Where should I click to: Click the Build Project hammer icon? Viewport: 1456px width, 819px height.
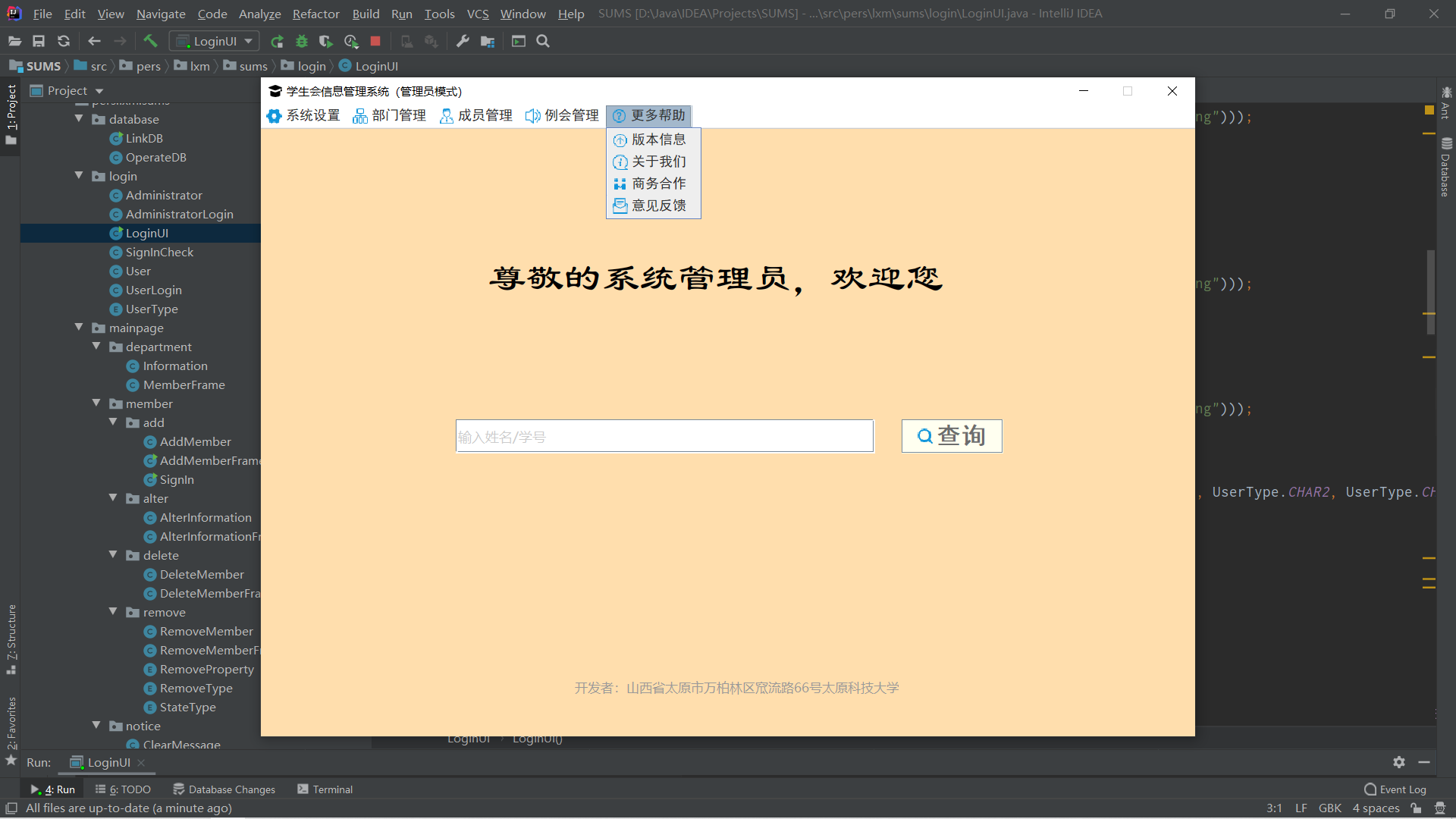tap(150, 41)
